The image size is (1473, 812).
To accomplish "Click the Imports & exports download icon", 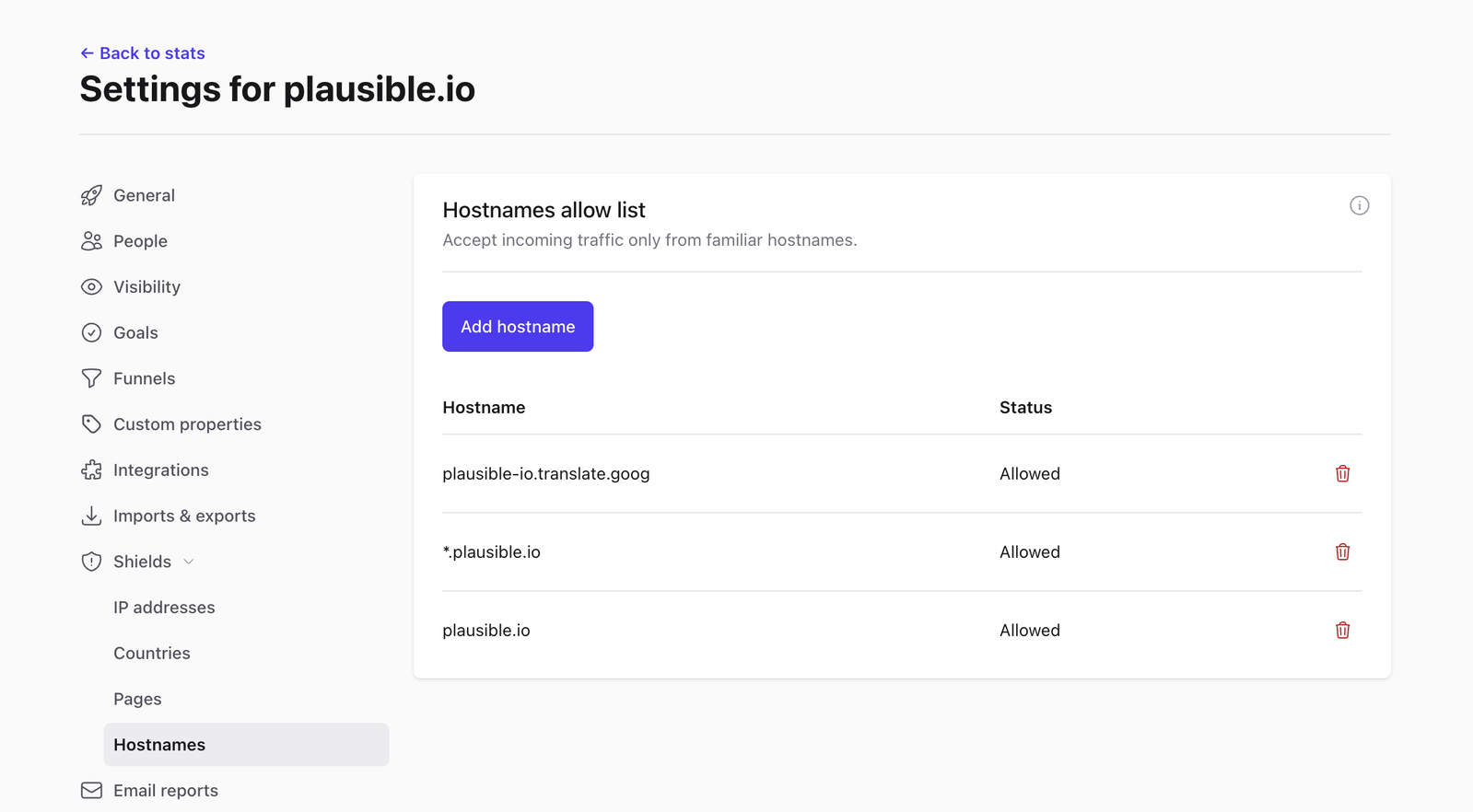I will [91, 516].
